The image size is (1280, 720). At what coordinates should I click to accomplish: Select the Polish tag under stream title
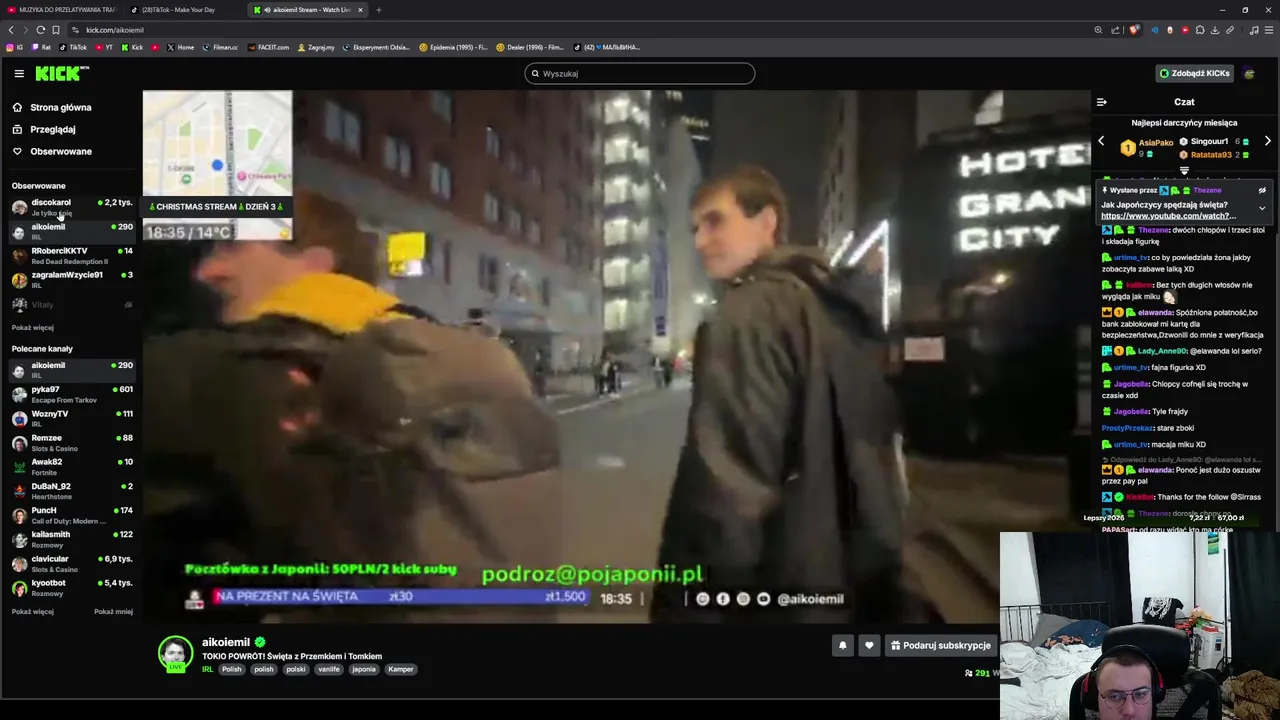(232, 669)
